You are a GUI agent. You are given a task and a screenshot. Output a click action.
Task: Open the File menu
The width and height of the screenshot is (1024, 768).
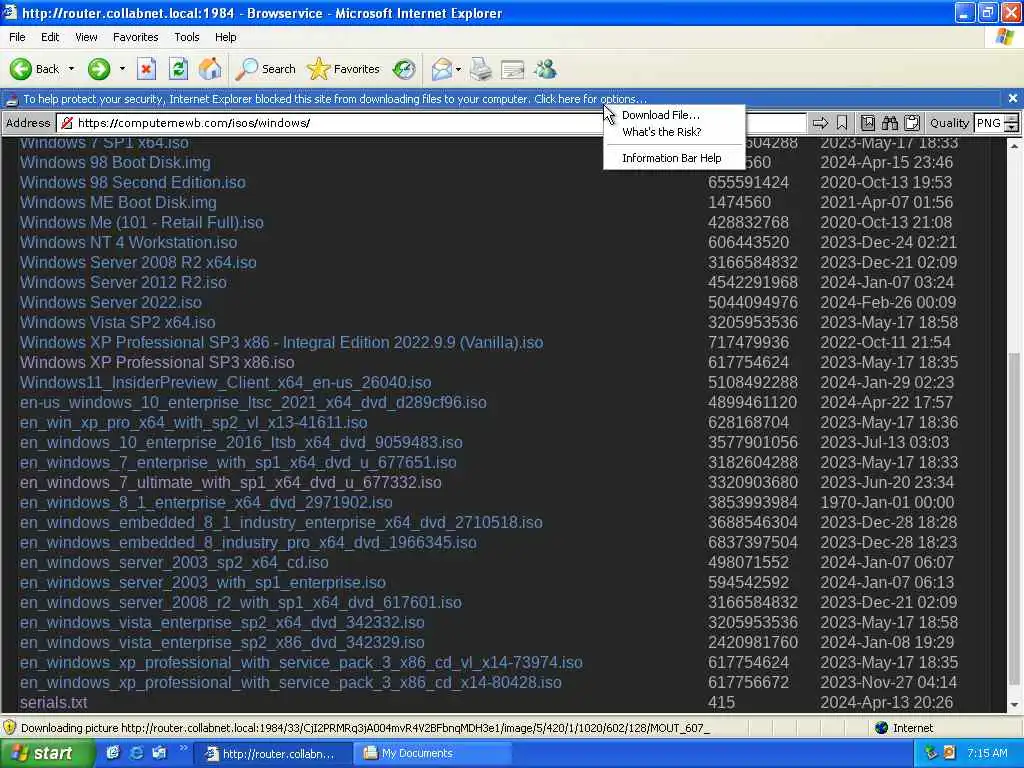point(17,37)
